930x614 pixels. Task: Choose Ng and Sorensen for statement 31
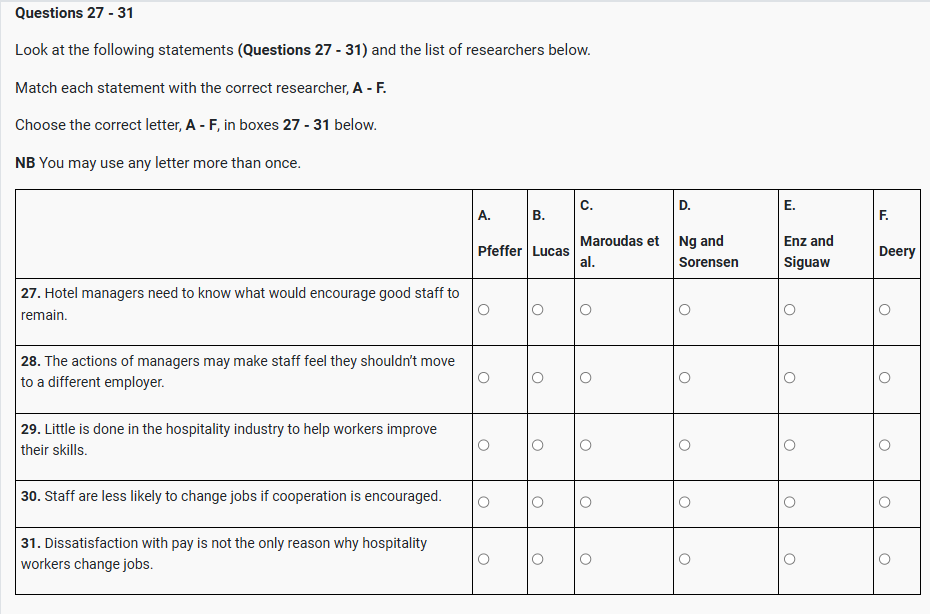(684, 559)
